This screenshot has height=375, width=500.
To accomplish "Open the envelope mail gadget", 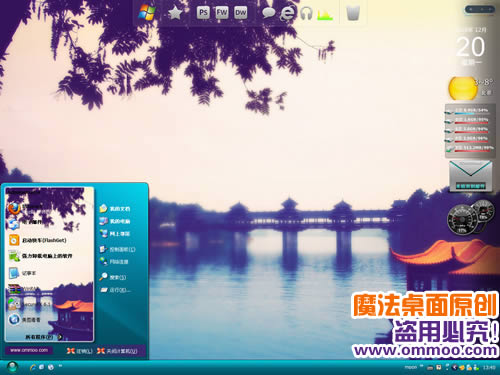I will click(x=470, y=176).
